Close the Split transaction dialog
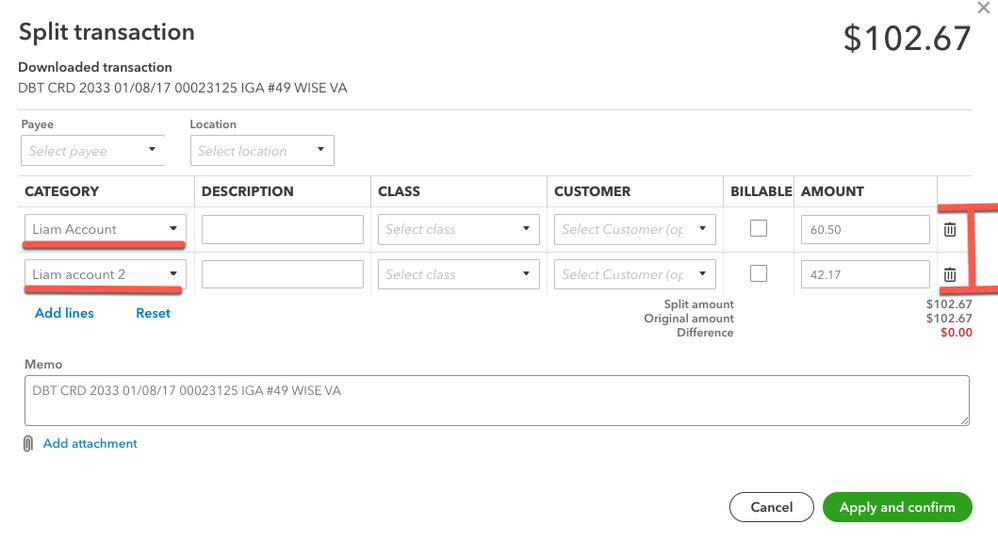 [x=984, y=8]
